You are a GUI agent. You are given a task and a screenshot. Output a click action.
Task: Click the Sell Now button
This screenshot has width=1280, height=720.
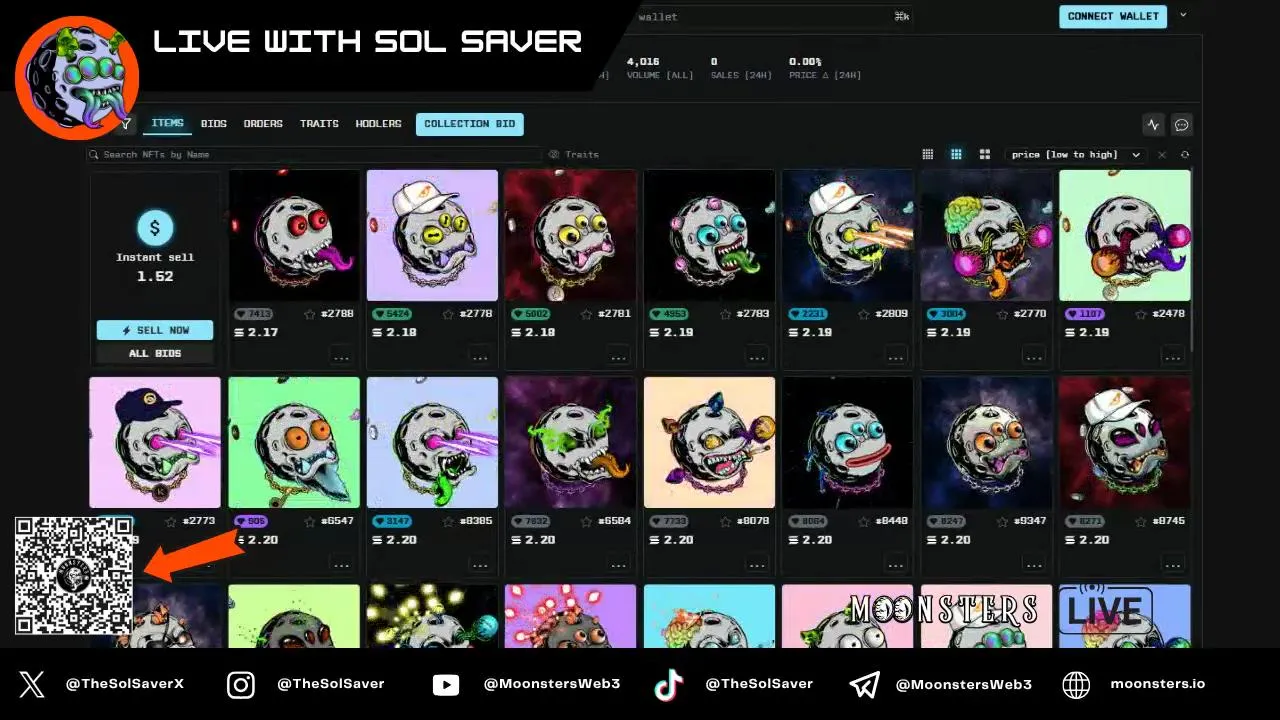(155, 330)
